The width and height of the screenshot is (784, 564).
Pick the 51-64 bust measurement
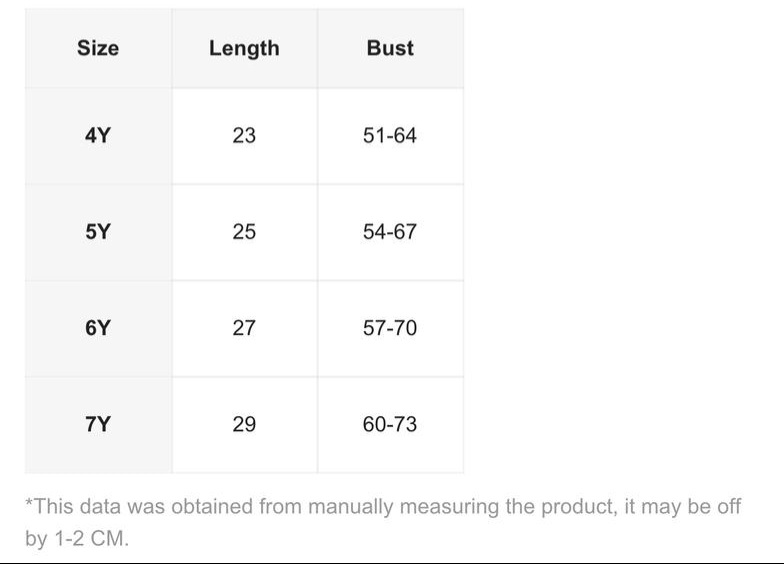390,135
